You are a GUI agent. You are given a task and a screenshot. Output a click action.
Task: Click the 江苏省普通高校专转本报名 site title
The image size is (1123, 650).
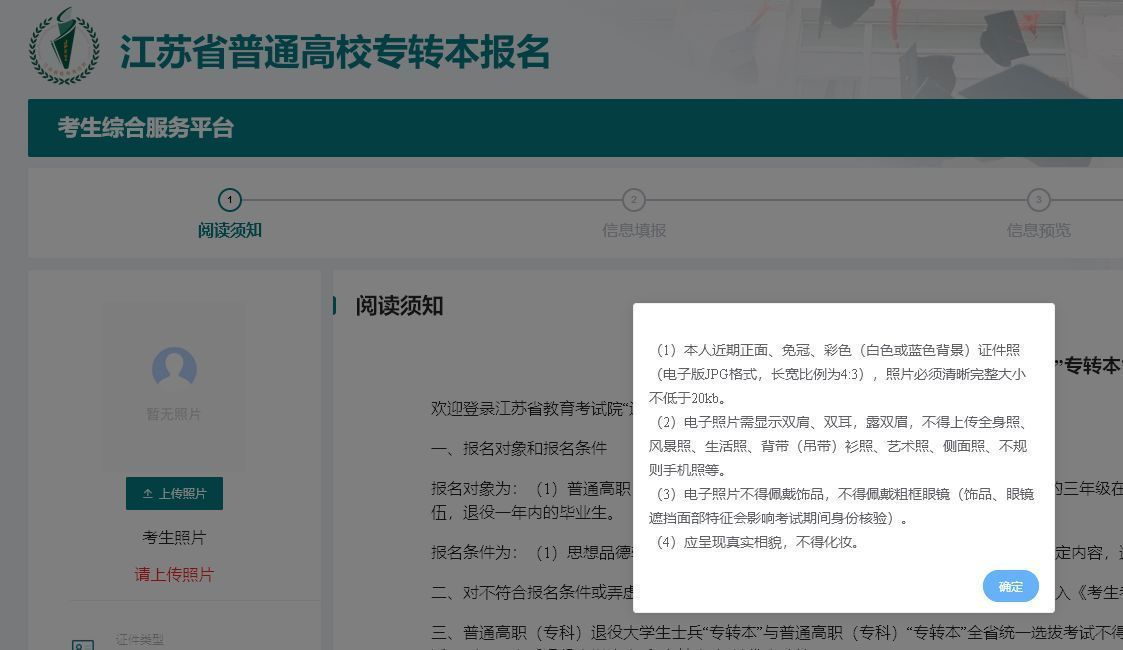click(335, 52)
